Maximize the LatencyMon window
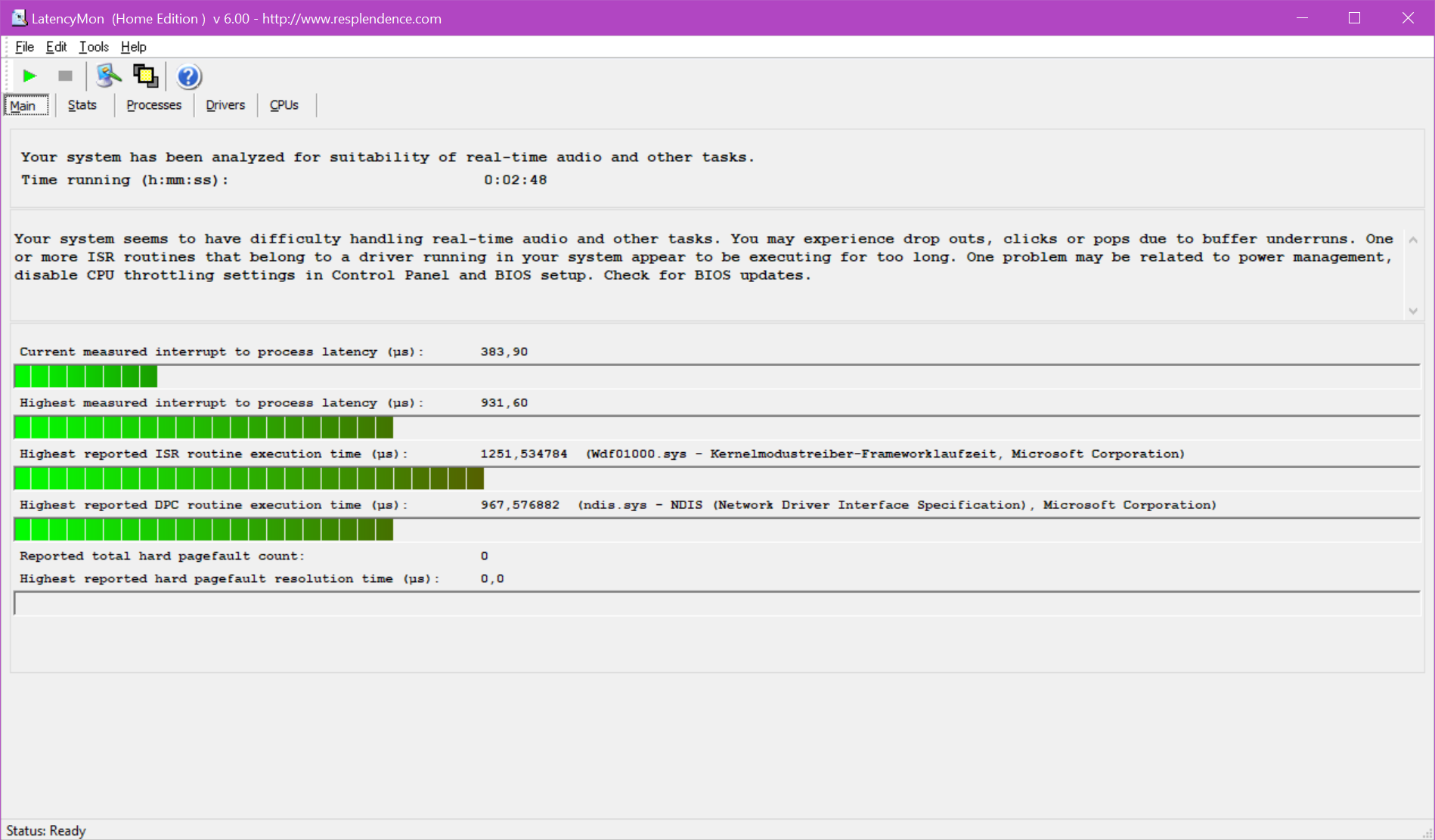This screenshot has height=840, width=1435. pyautogui.click(x=1354, y=18)
